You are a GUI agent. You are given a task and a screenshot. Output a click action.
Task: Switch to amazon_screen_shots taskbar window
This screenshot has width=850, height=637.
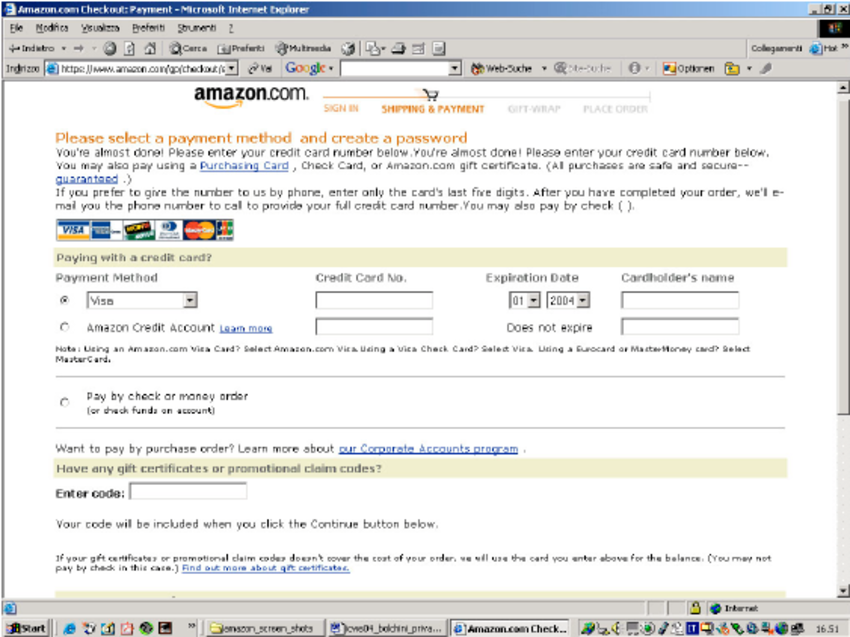point(265,628)
